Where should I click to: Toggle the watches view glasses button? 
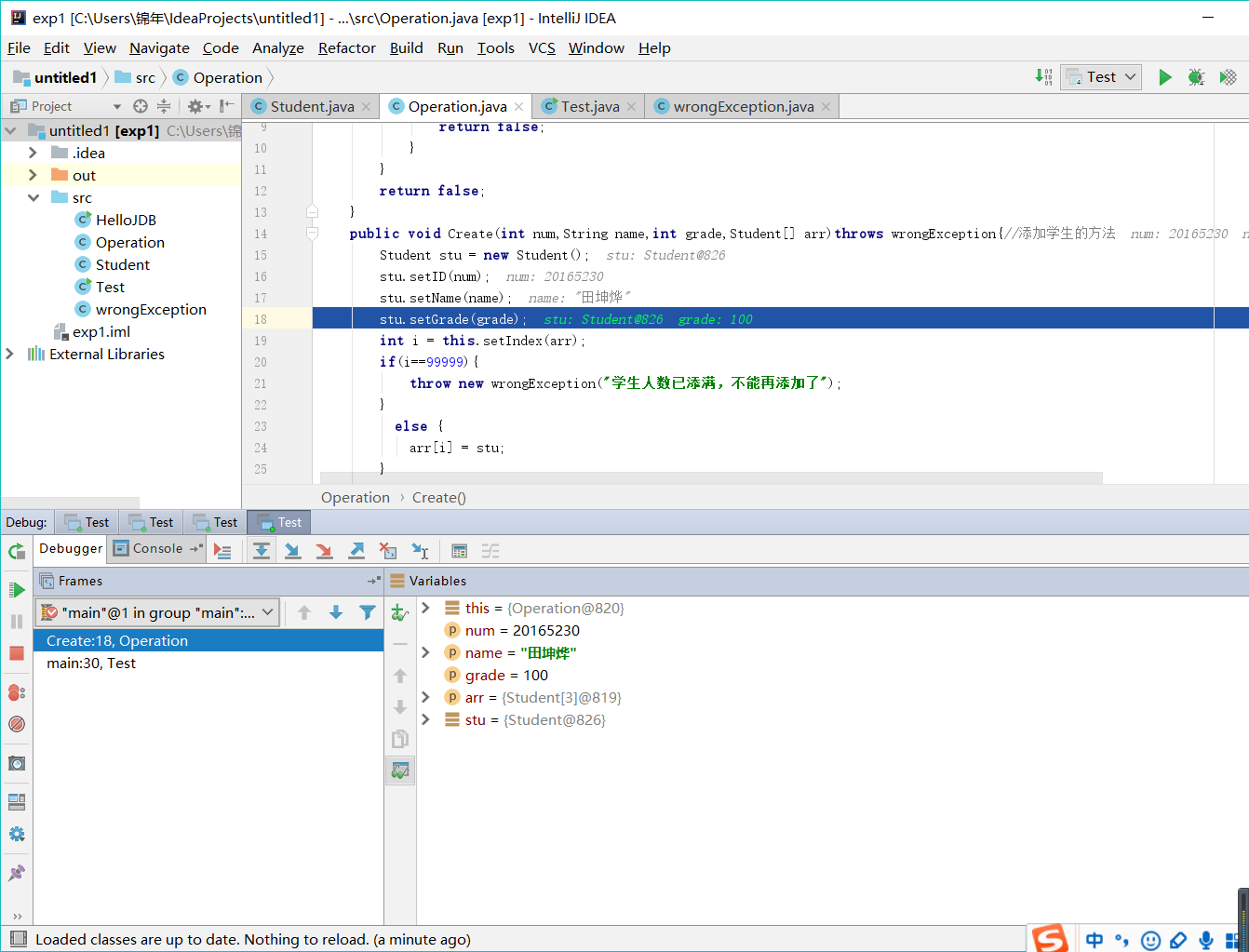pyautogui.click(x=400, y=771)
